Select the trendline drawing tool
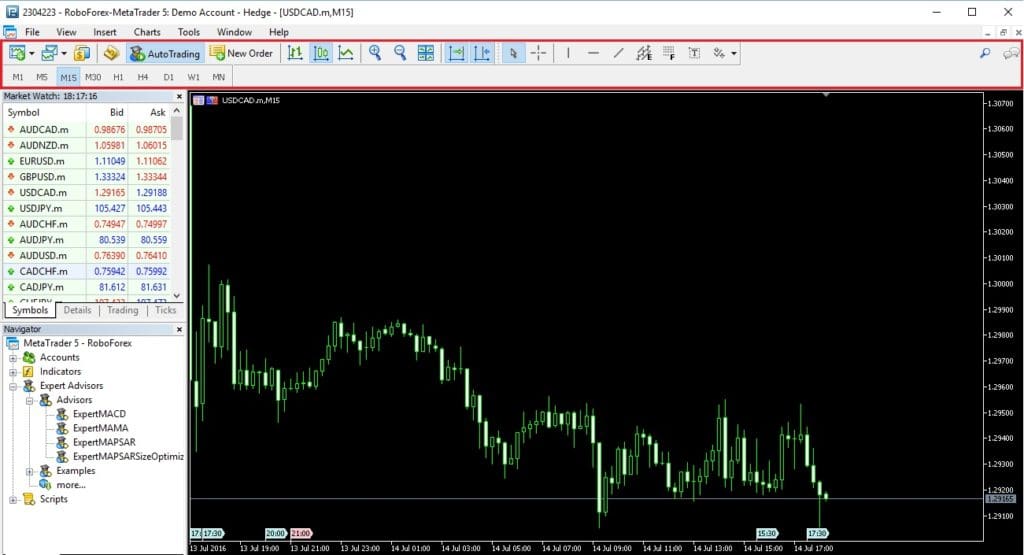 point(618,54)
